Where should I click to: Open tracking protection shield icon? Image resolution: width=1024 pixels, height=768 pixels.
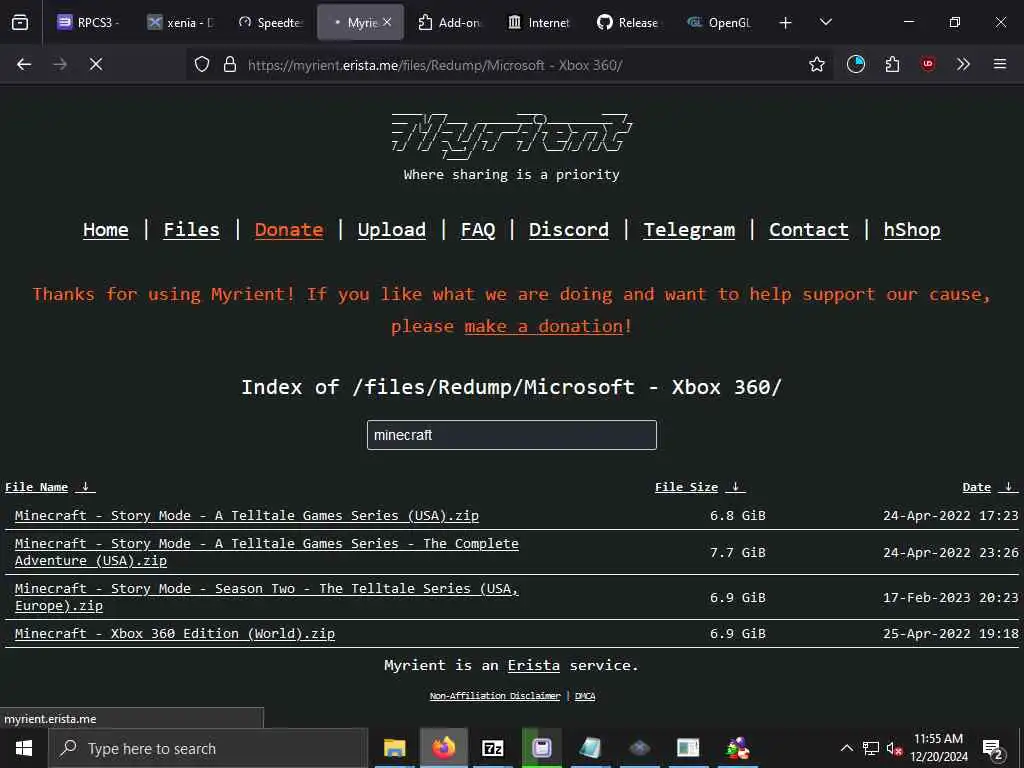coord(202,64)
